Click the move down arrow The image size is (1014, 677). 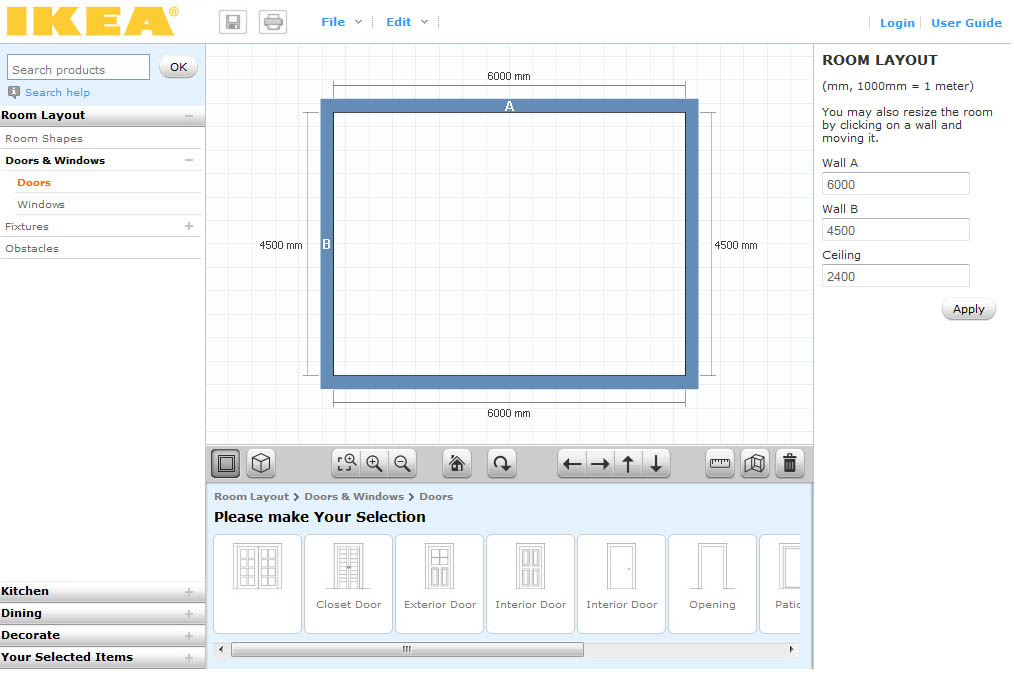point(656,464)
